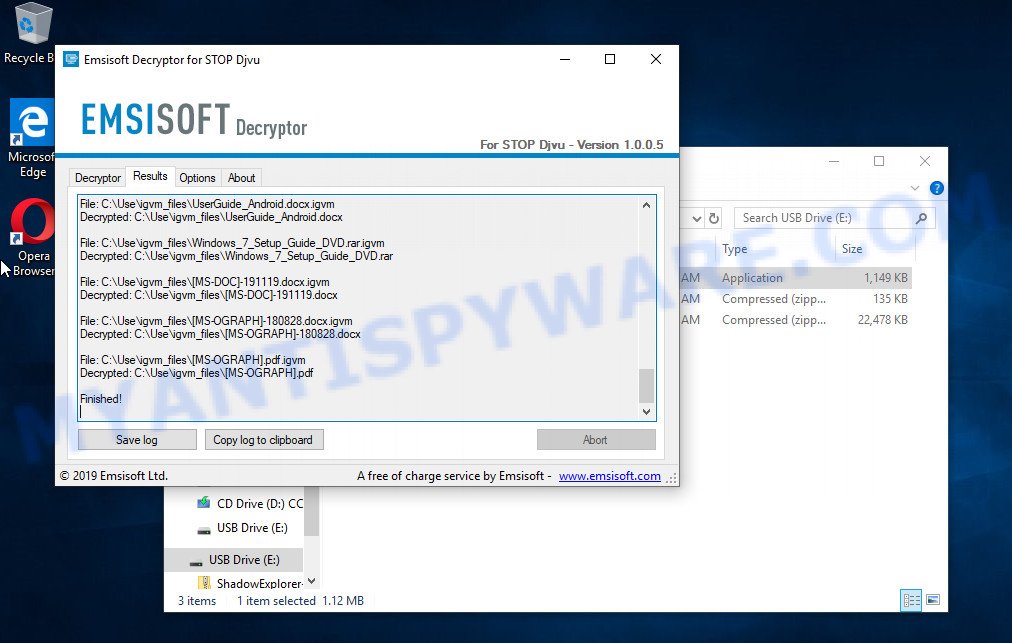Launch Opera Browser desktop shortcut
1012x643 pixels.
pos(32,238)
